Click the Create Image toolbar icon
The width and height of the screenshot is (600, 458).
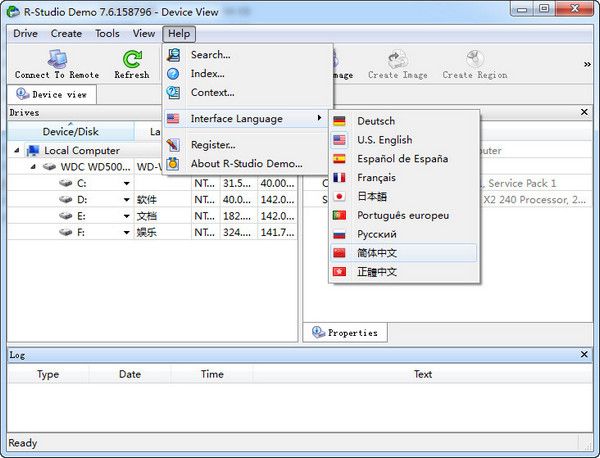click(x=398, y=59)
